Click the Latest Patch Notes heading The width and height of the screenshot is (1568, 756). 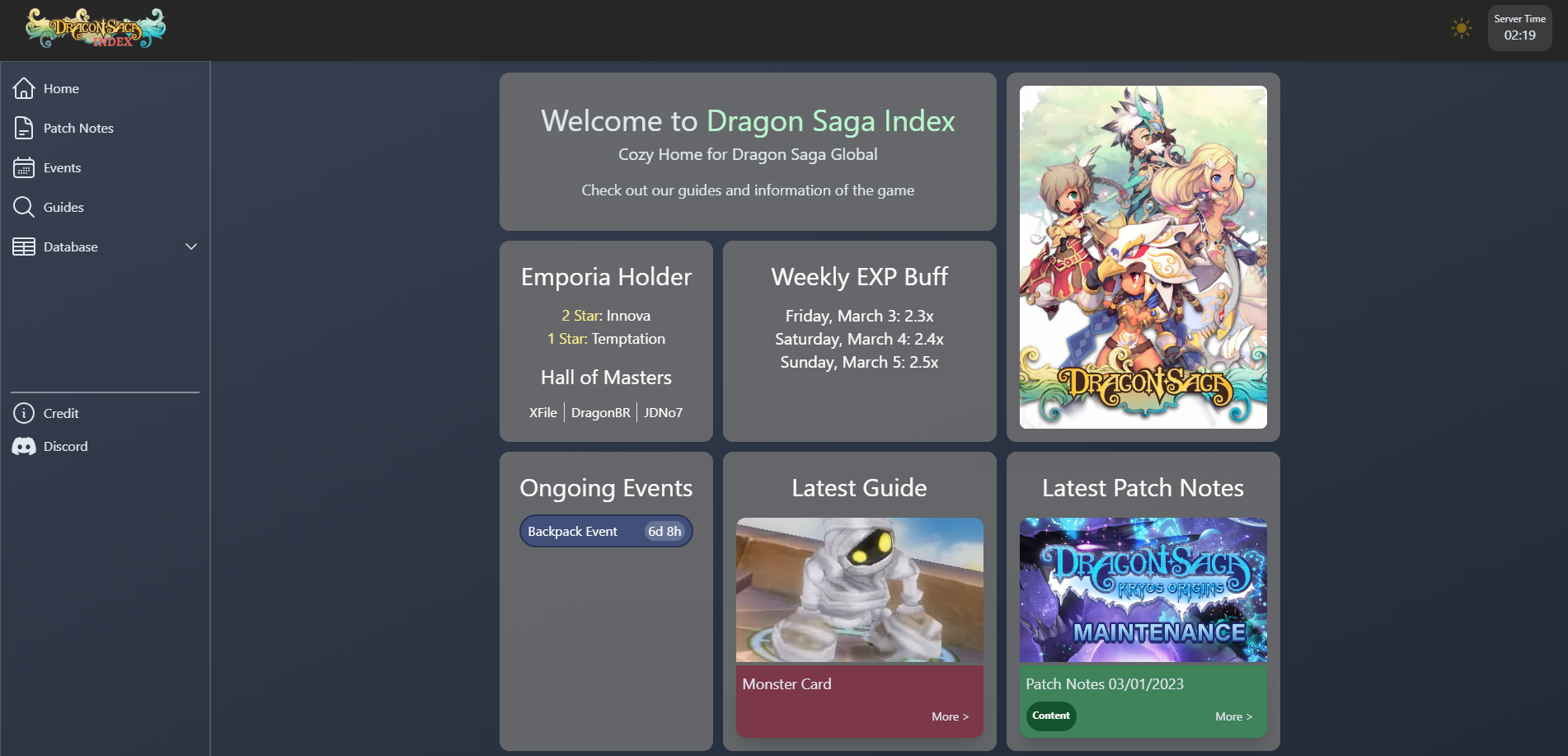pos(1143,488)
